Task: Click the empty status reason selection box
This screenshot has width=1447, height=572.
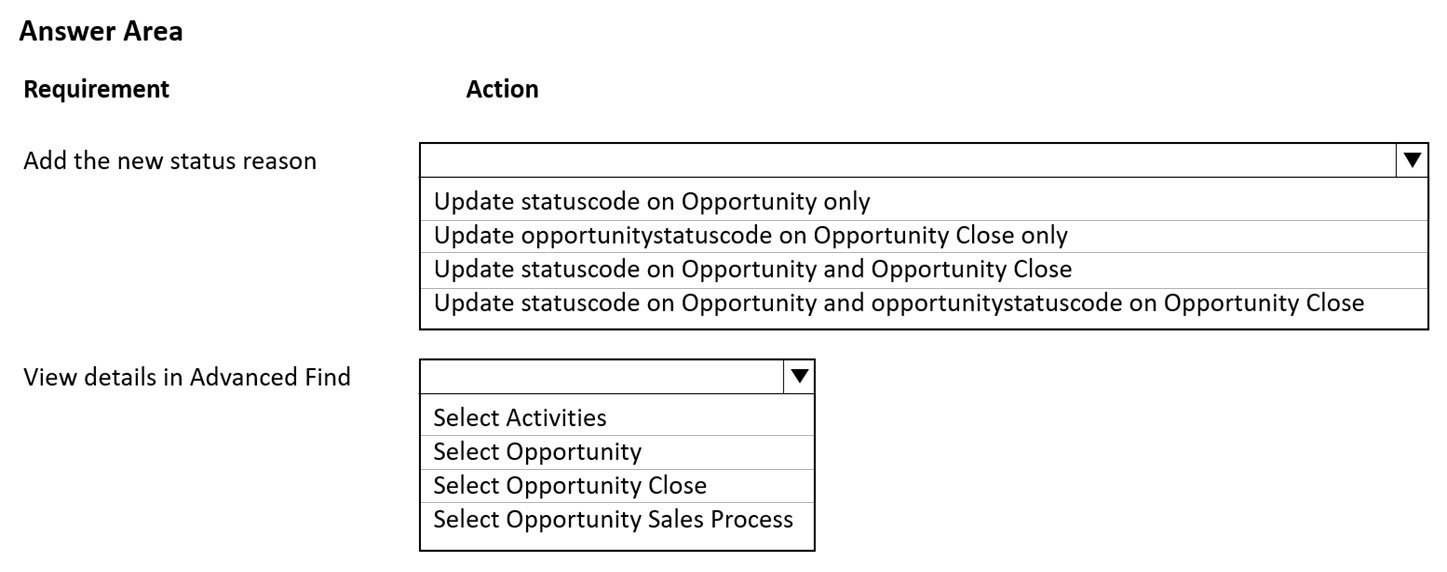Action: click(x=908, y=160)
